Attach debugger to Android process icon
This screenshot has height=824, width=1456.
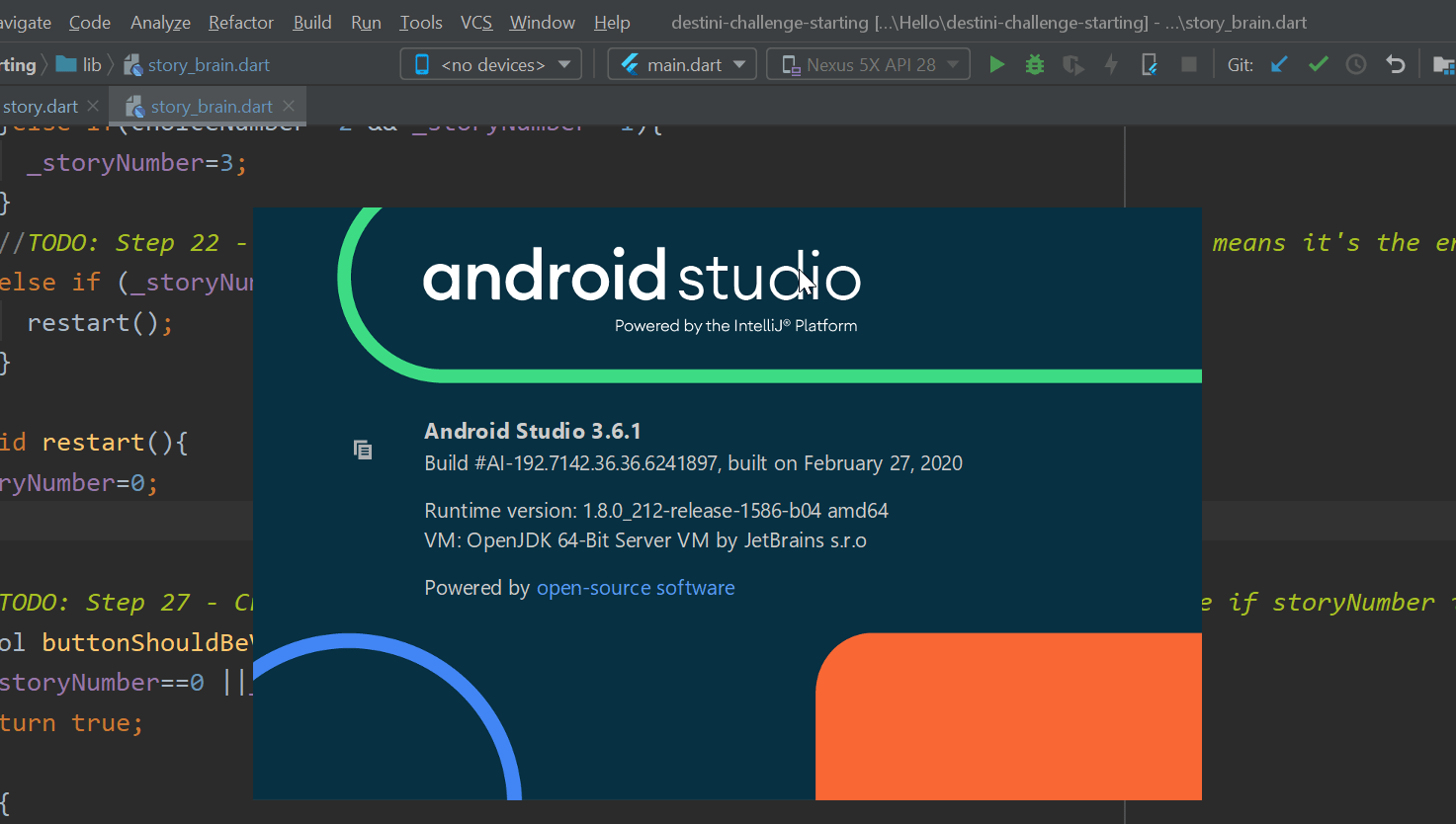tap(1150, 65)
